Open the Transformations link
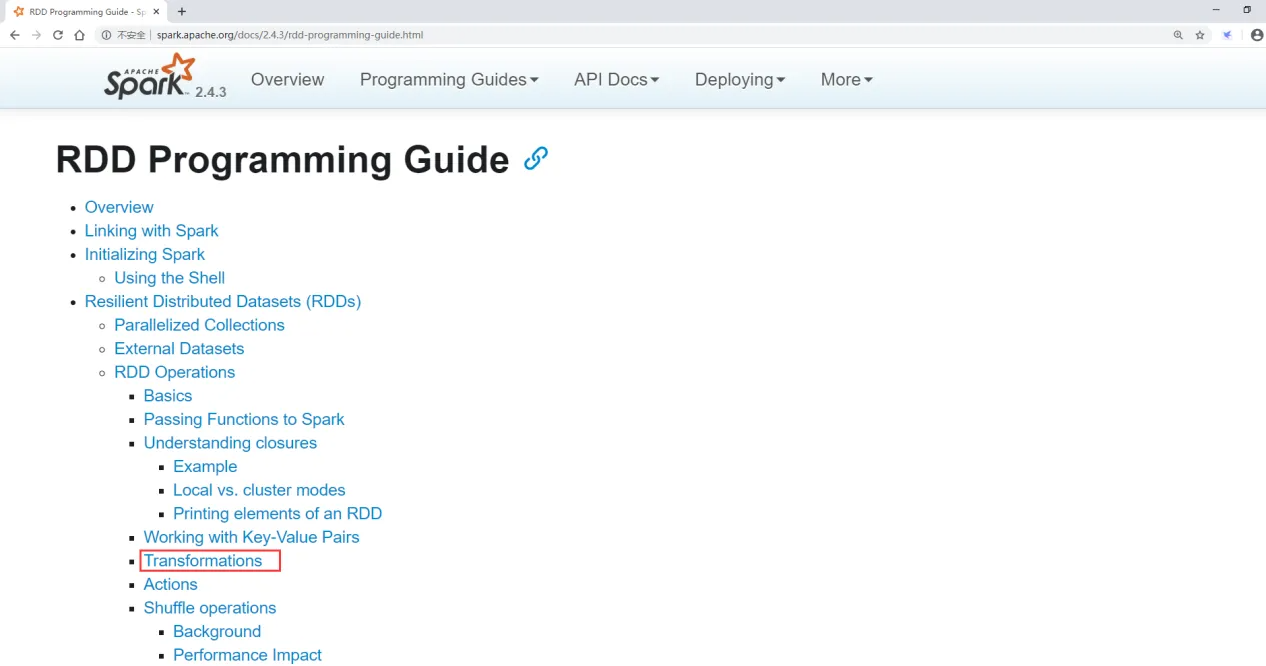This screenshot has width=1266, height=666. pyautogui.click(x=203, y=561)
